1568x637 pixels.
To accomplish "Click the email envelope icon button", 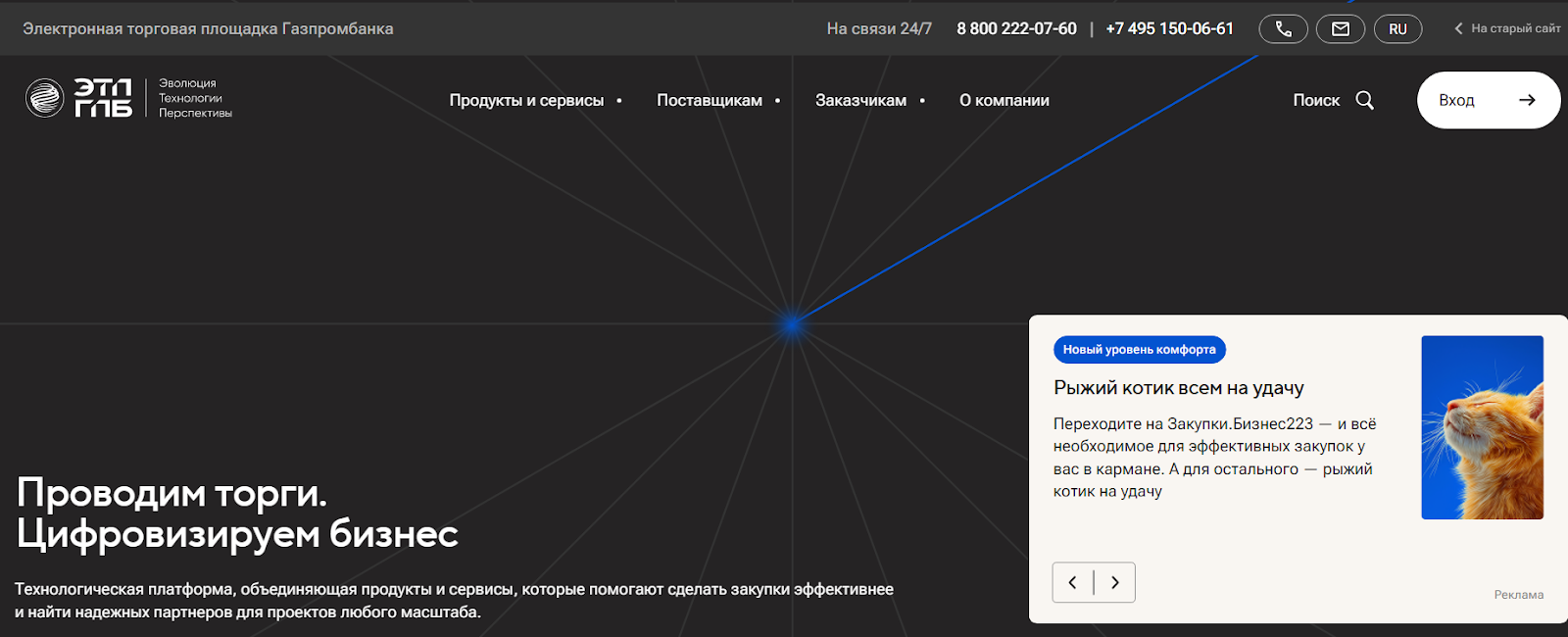I will coord(1340,29).
